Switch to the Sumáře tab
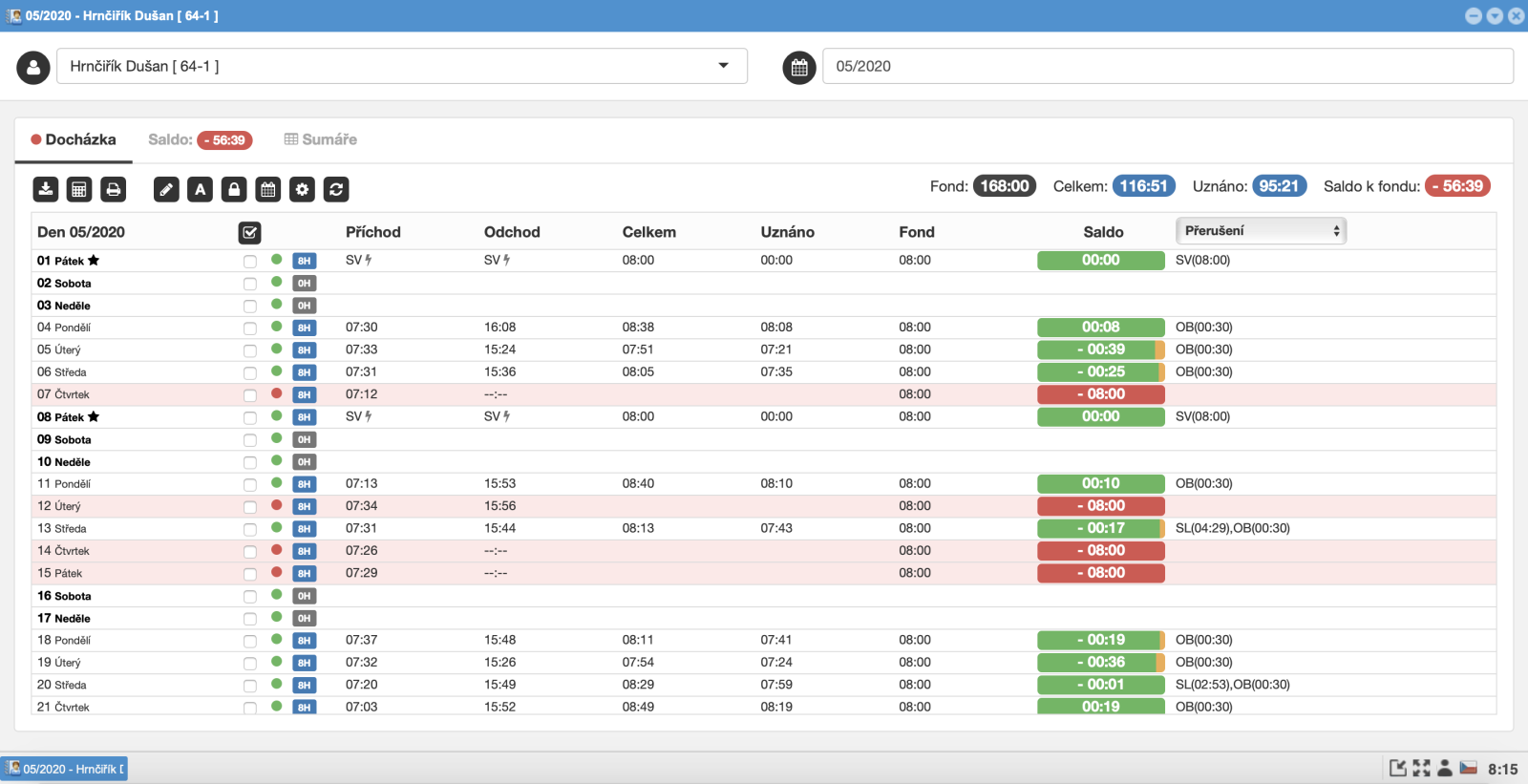 (321, 139)
